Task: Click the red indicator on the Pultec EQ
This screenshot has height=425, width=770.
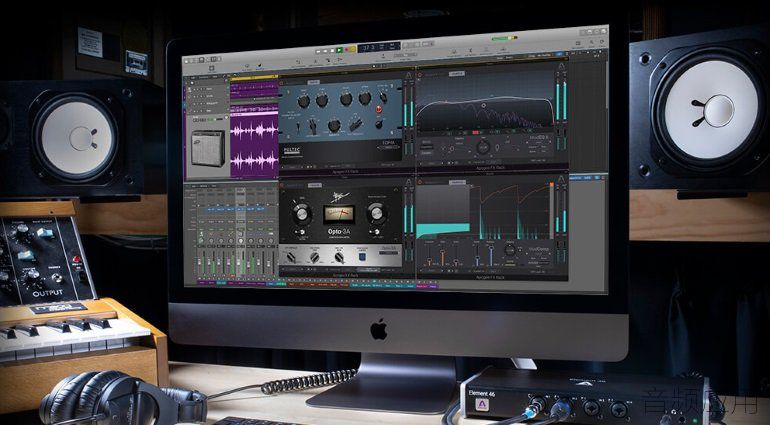Action: [379, 109]
